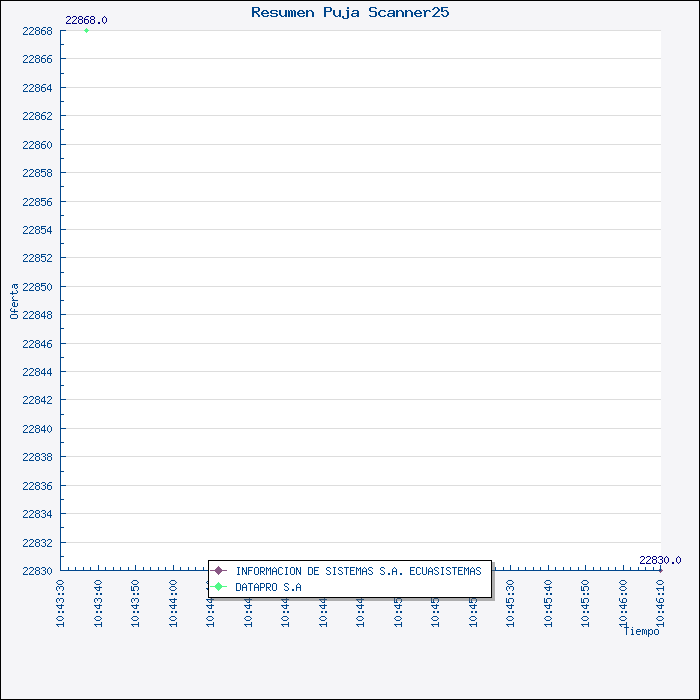Click the 22830 y-axis tick label

[x=37, y=571]
